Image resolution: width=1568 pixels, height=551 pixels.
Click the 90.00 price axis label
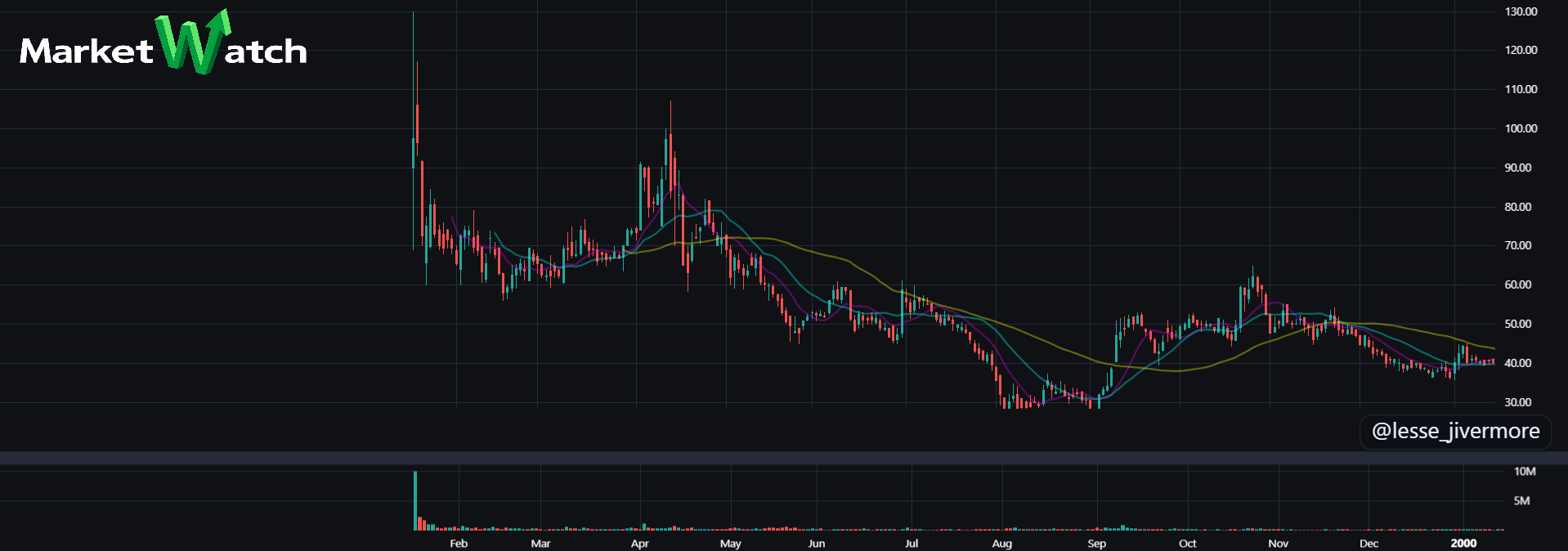point(1518,168)
